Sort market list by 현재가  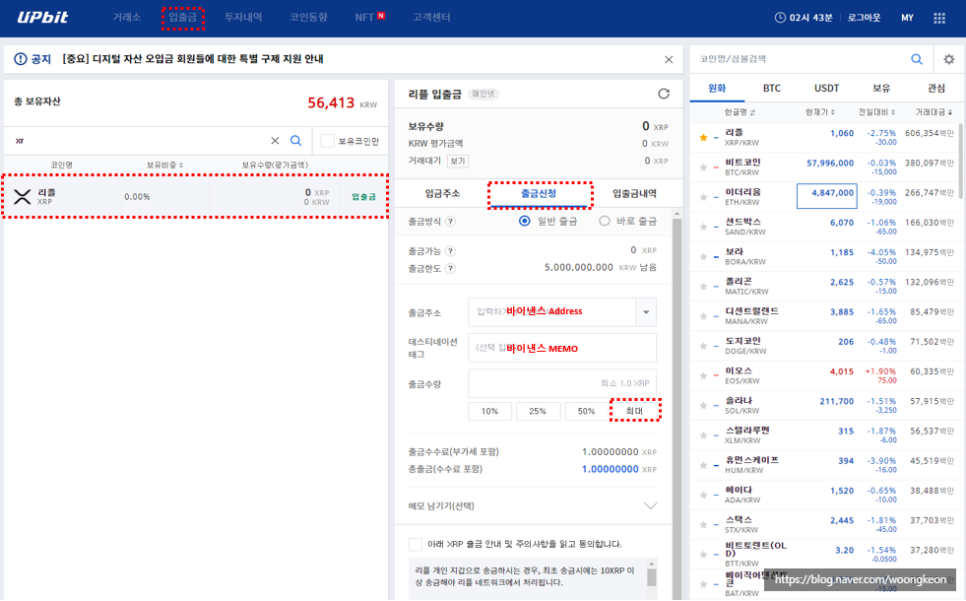pyautogui.click(x=820, y=112)
